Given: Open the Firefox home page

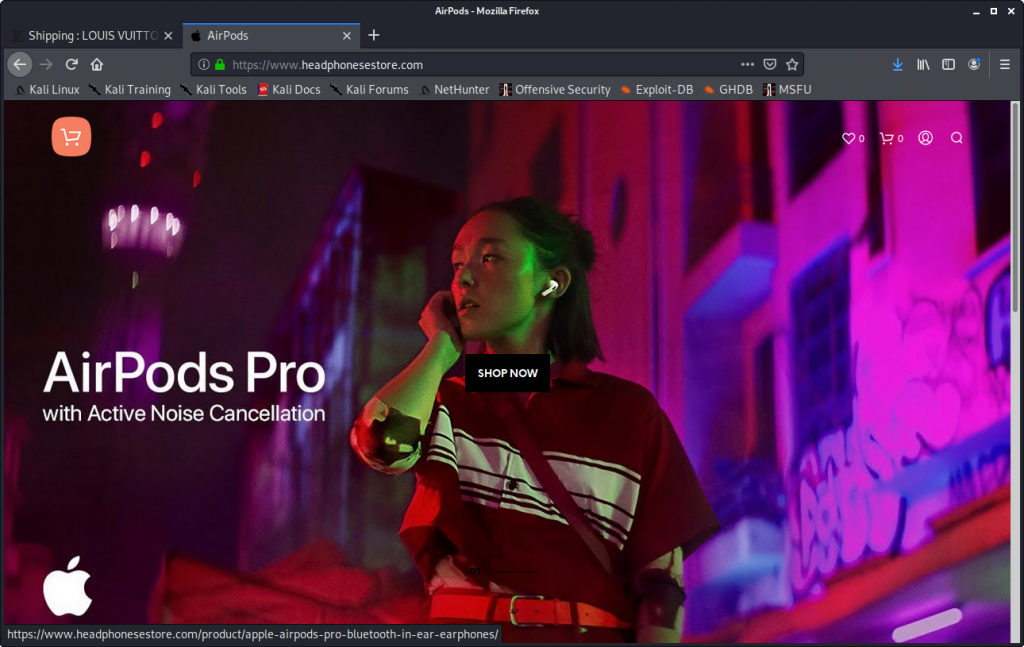Looking at the screenshot, I should click(97, 64).
